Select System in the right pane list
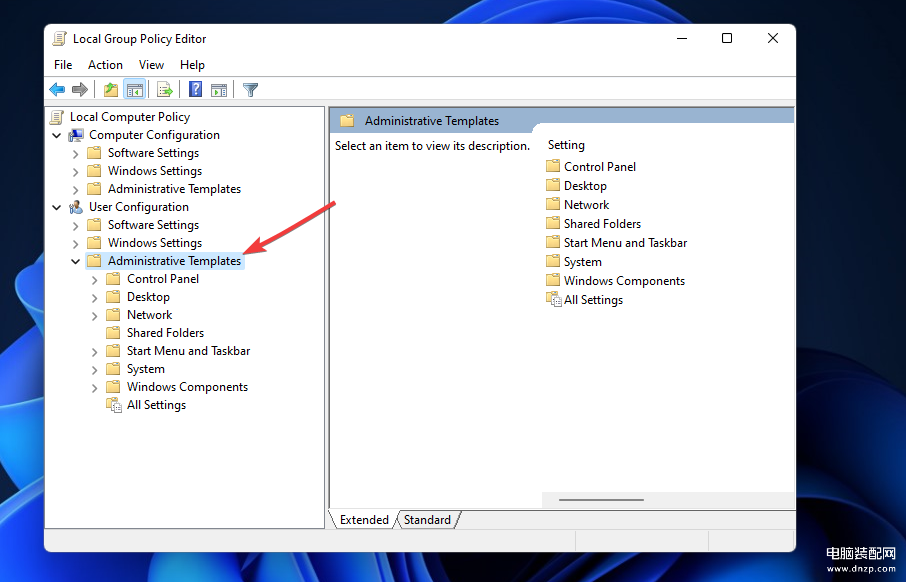The image size is (906, 582). [x=582, y=262]
